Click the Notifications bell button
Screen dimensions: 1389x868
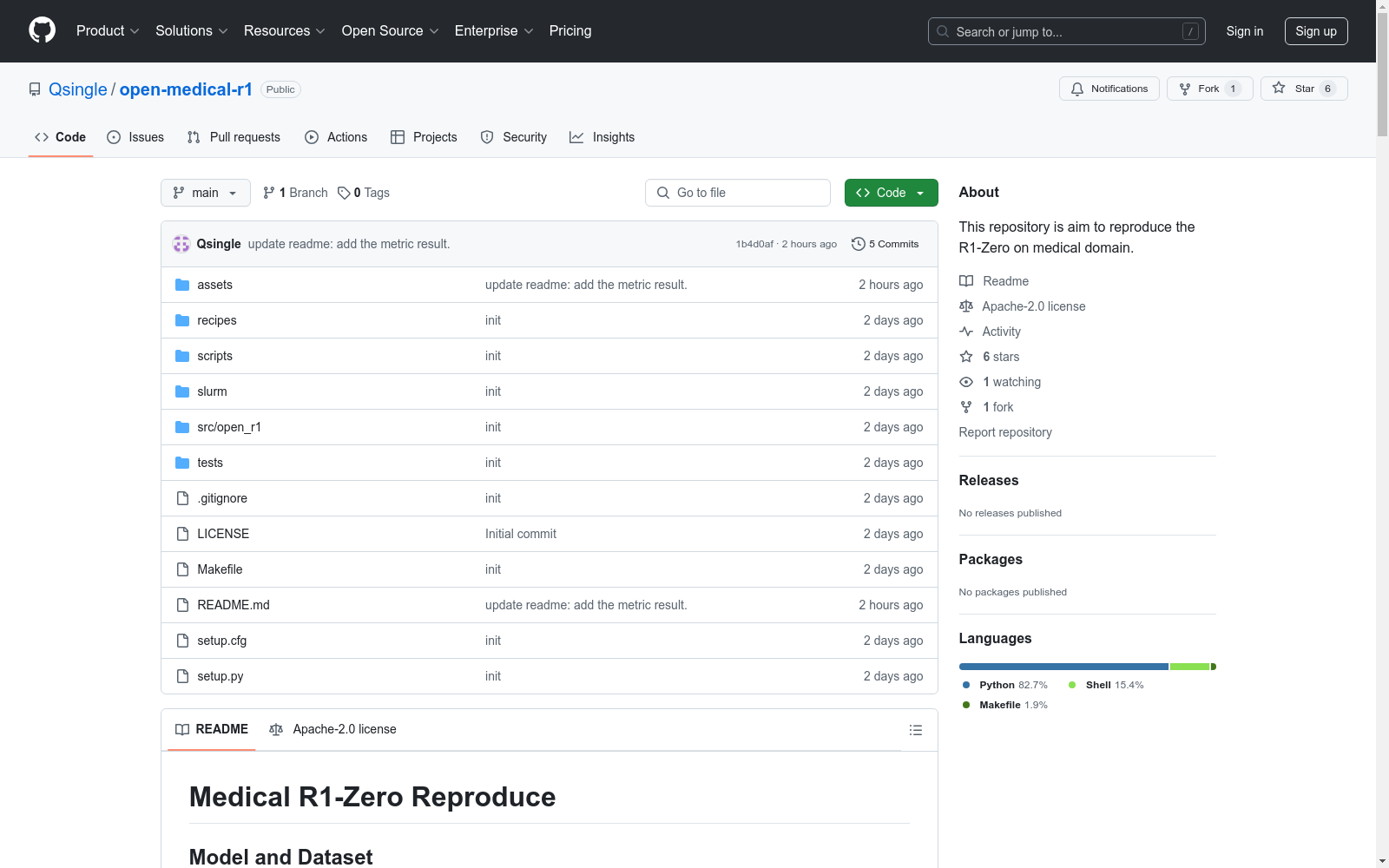(1109, 89)
